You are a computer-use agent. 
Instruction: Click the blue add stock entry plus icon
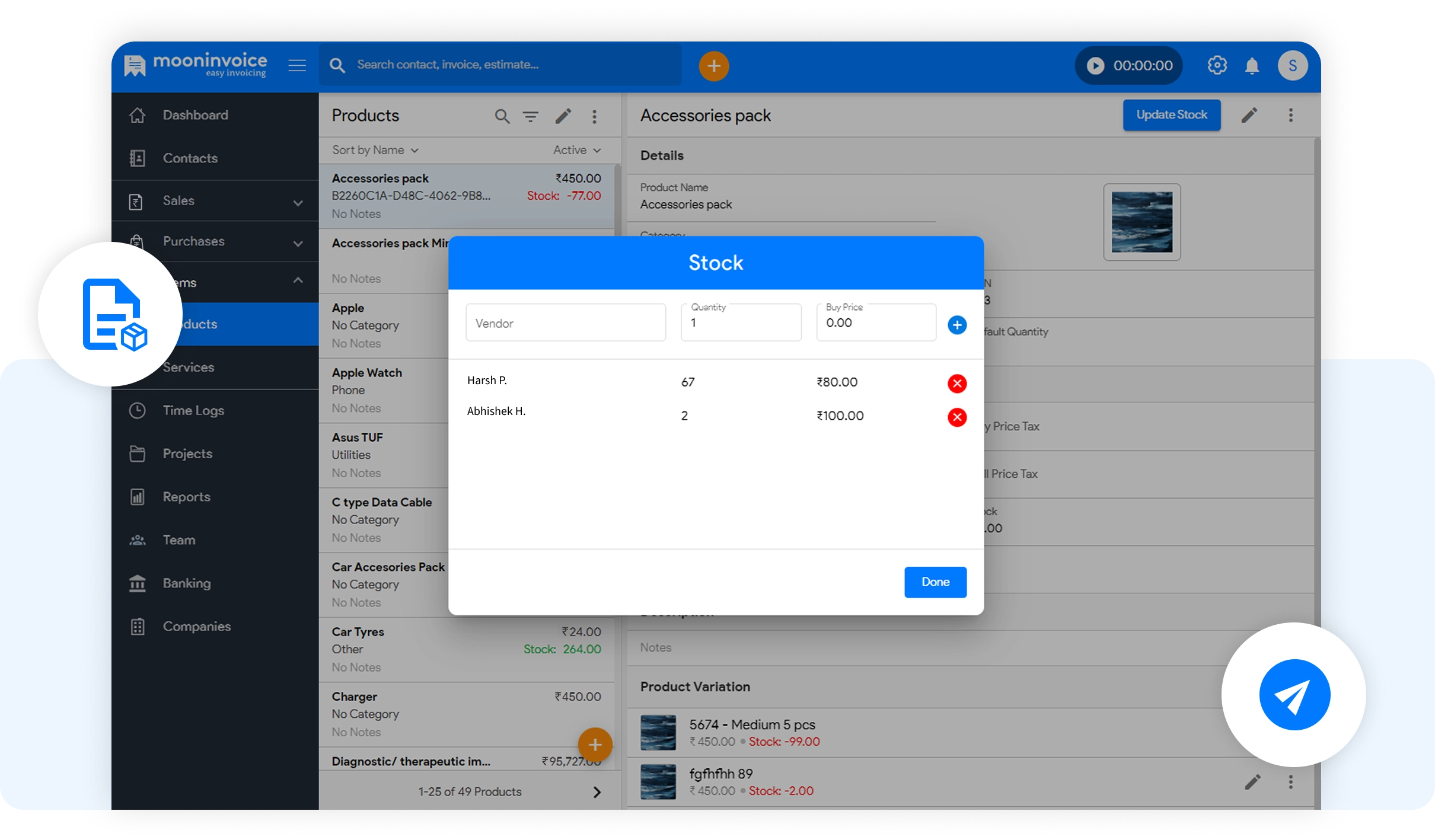pos(956,325)
